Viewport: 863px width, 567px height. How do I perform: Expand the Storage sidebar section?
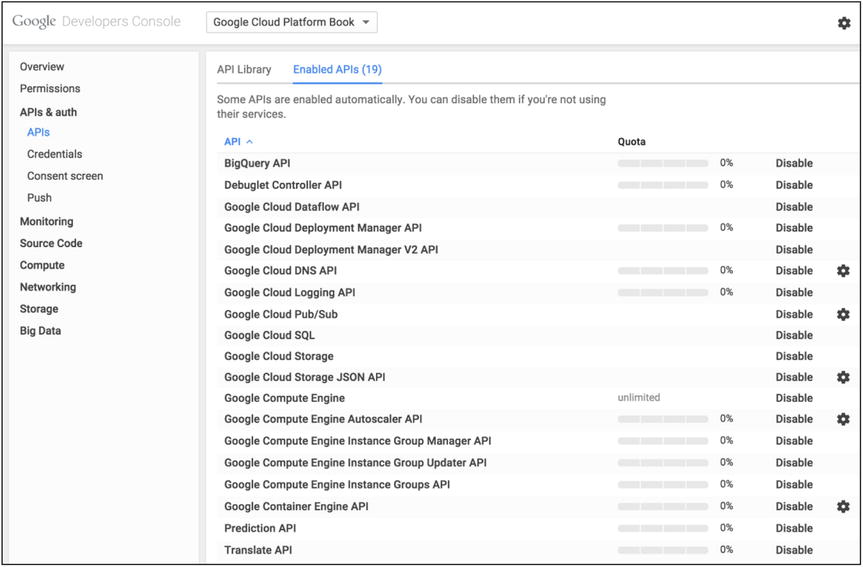coord(39,309)
